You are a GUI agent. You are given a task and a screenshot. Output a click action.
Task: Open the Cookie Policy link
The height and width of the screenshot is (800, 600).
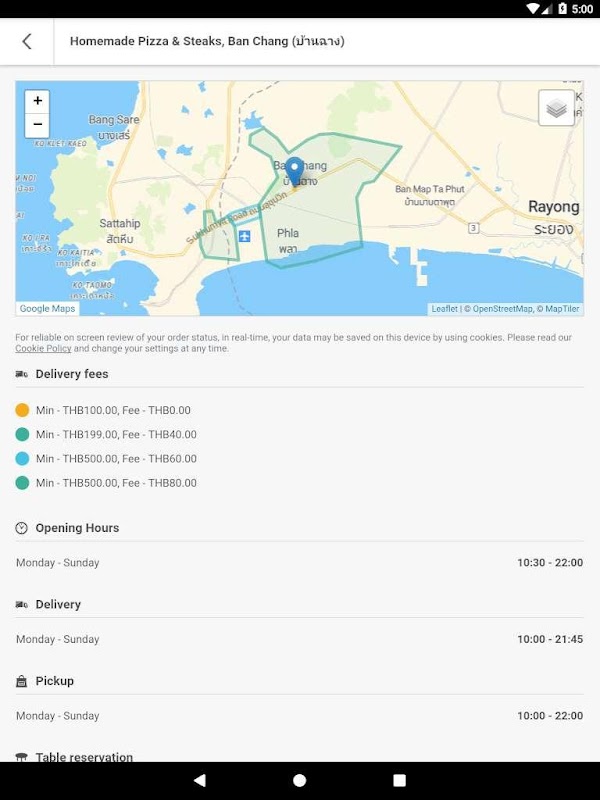pos(43,349)
